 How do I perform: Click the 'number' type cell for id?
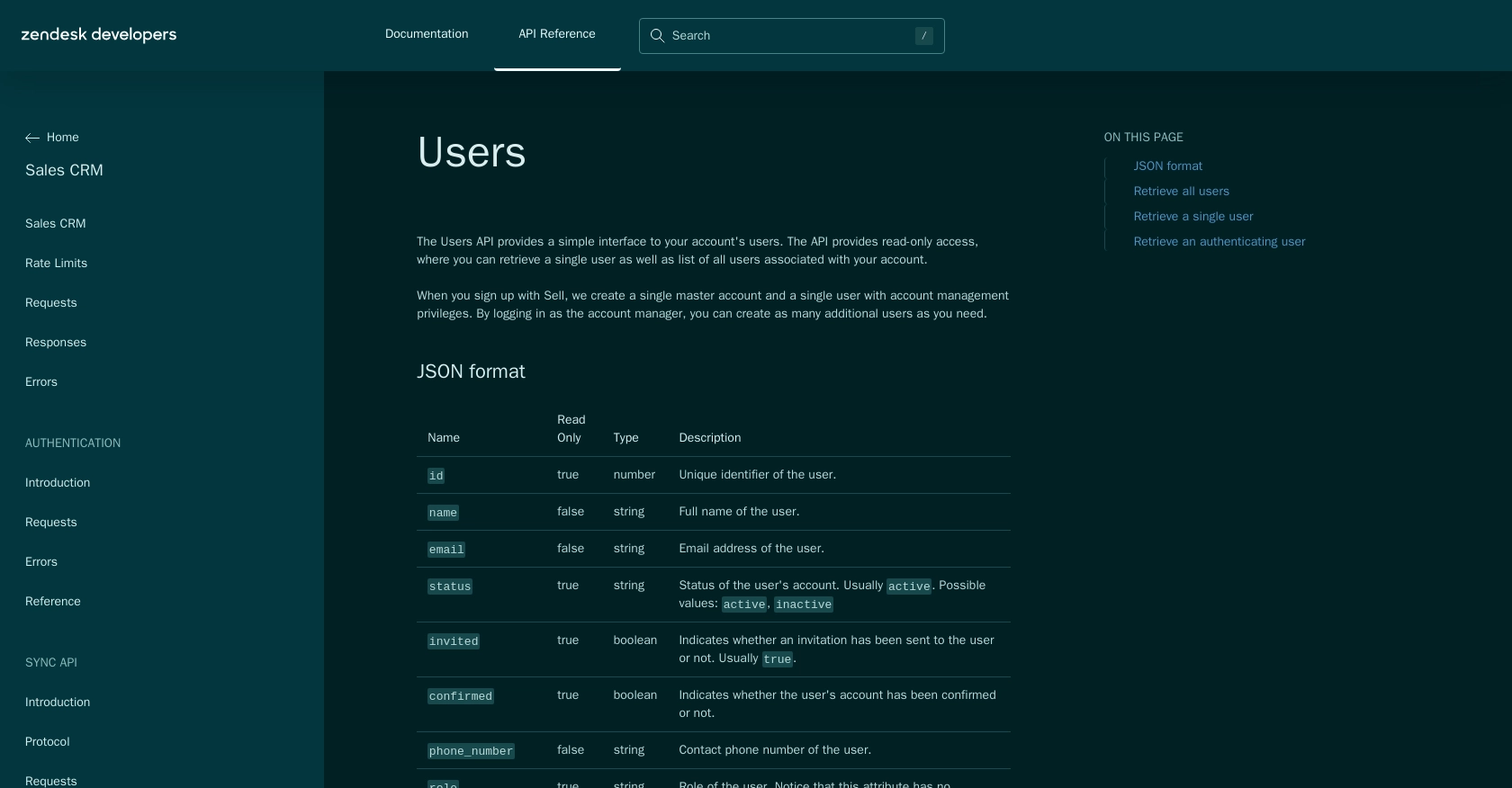pyautogui.click(x=634, y=475)
